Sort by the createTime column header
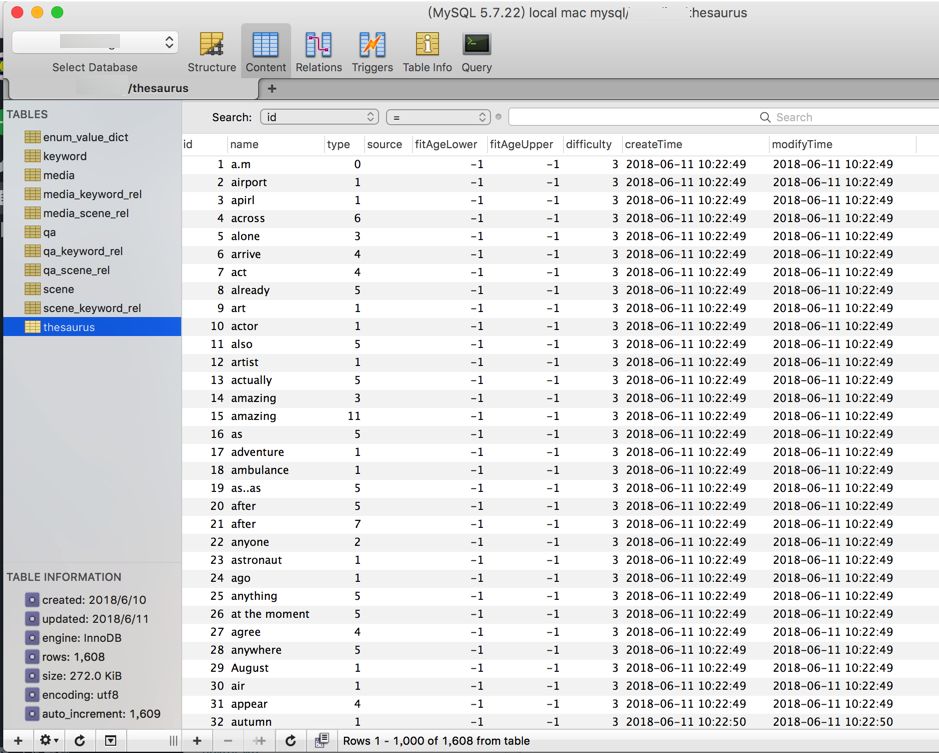This screenshot has height=753, width=939. point(695,144)
